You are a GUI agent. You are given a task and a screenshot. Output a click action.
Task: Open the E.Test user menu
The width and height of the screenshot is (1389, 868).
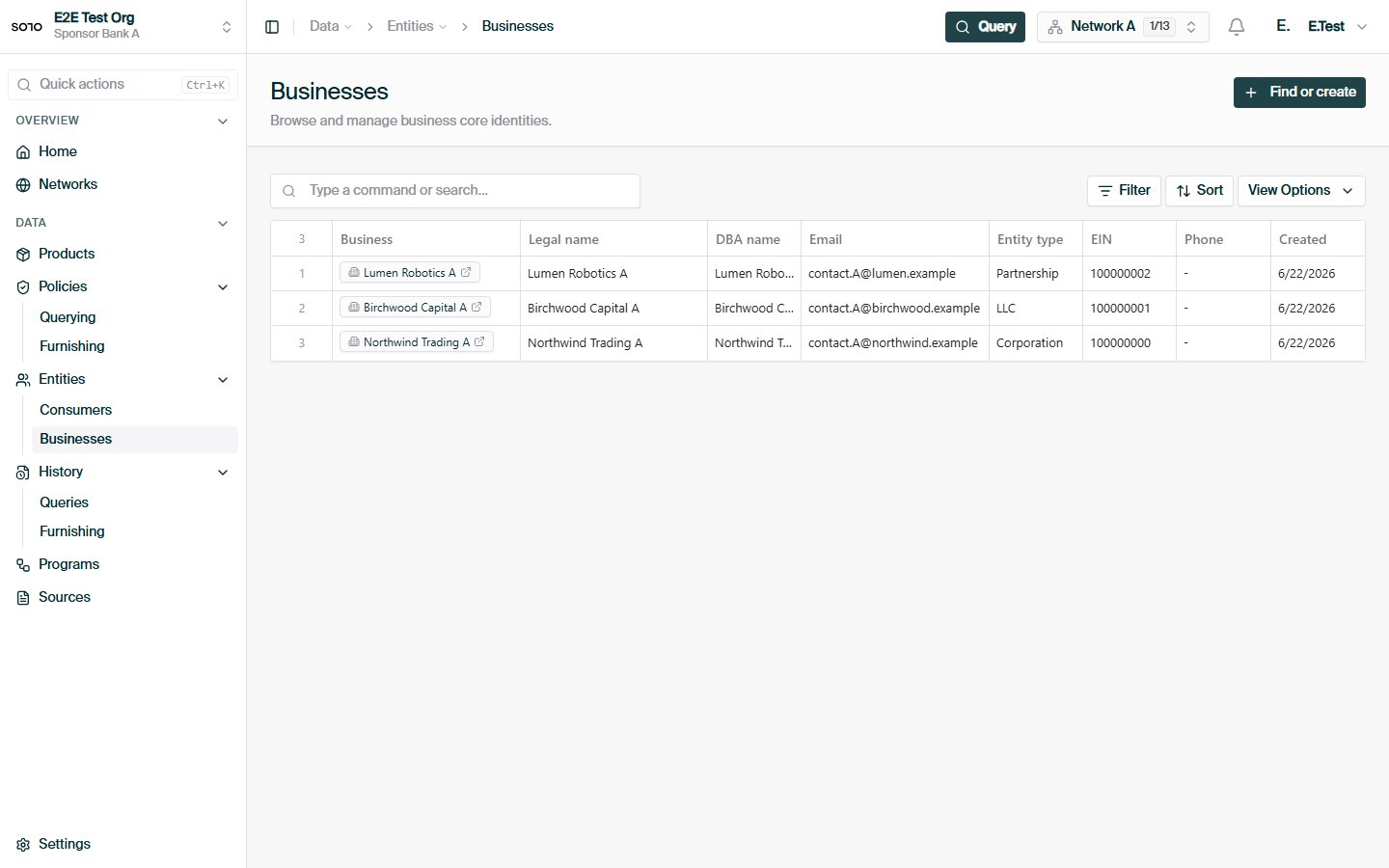[x=1338, y=27]
